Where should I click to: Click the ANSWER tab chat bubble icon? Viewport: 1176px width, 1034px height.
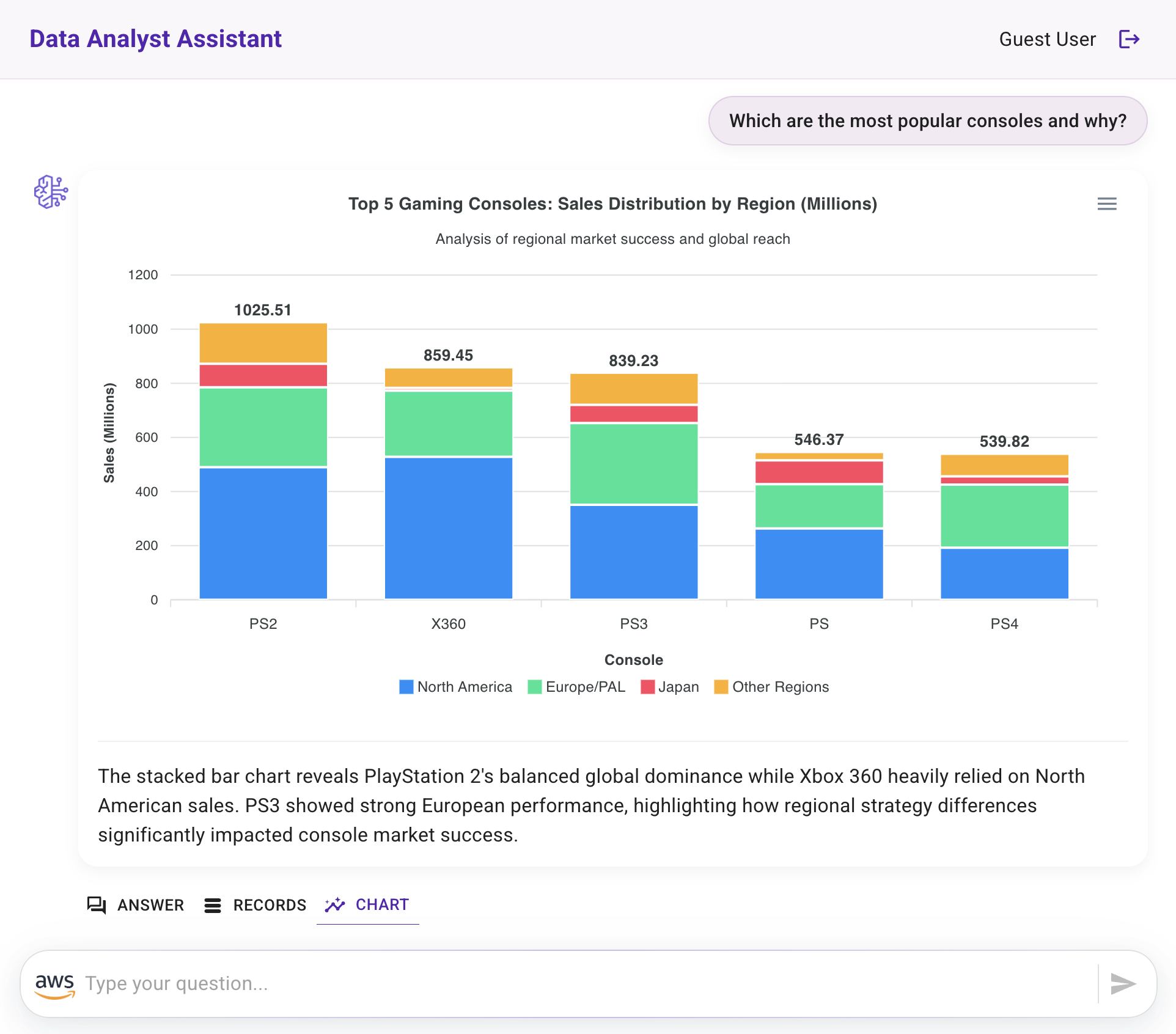tap(97, 905)
